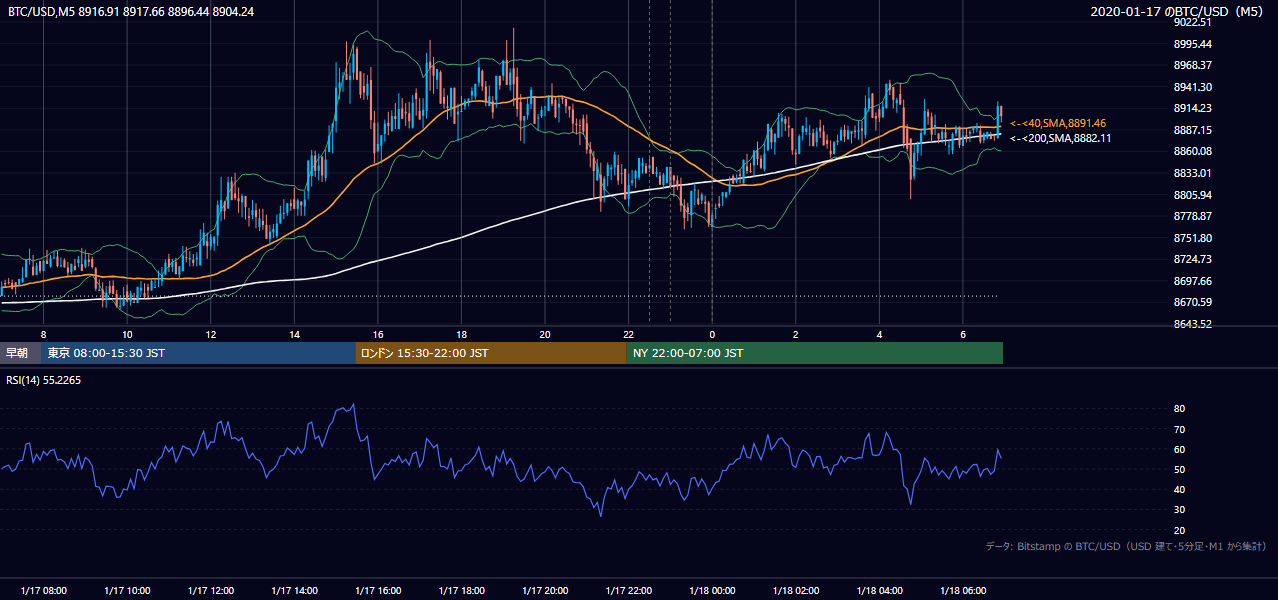The image size is (1278, 600).
Task: Click the Bitstamp data source note
Action: coord(1126,546)
